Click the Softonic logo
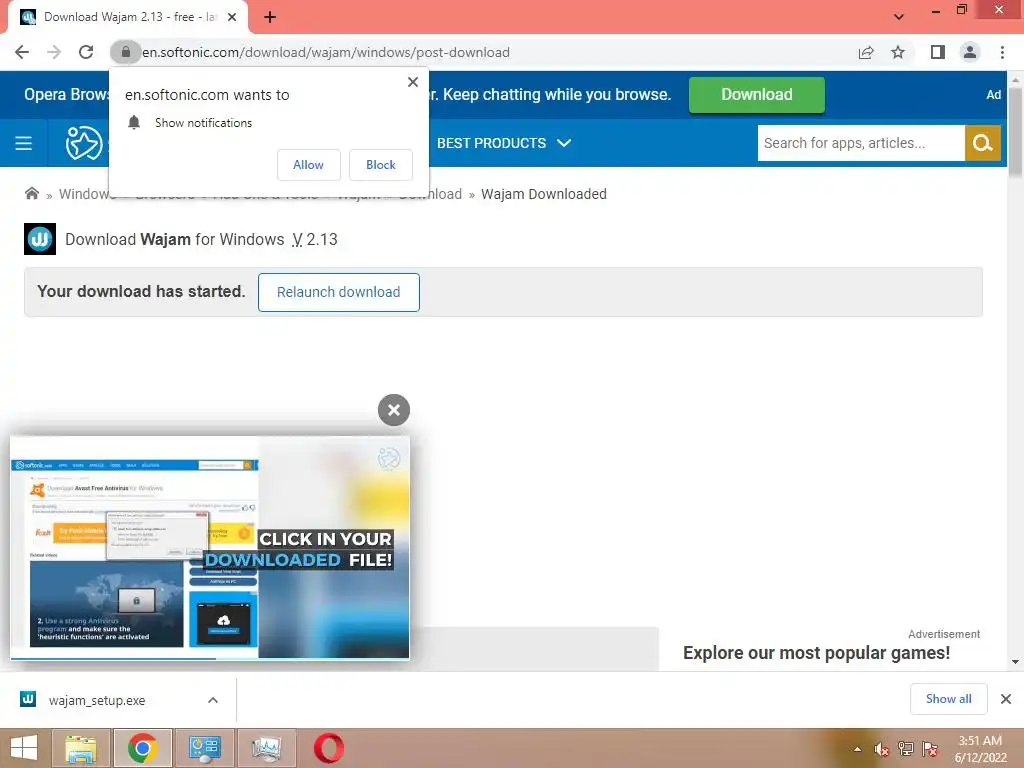 [x=84, y=143]
